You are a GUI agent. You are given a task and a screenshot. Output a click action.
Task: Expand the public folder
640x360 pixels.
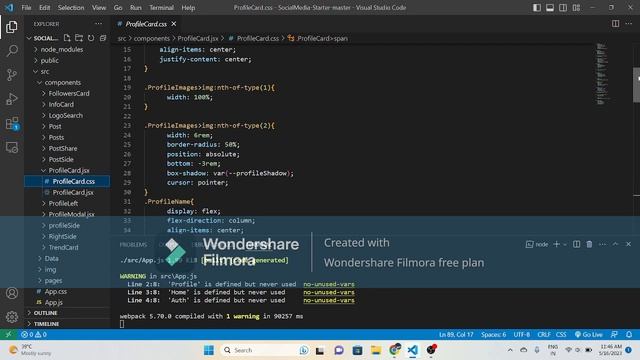click(49, 60)
